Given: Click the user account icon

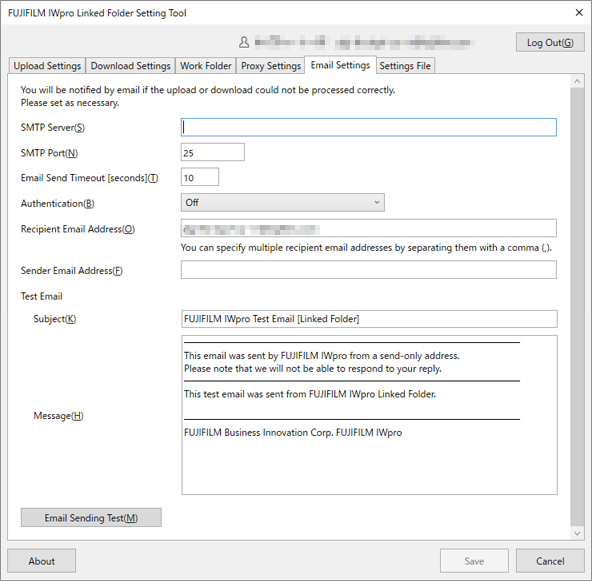Looking at the screenshot, I should (x=244, y=42).
